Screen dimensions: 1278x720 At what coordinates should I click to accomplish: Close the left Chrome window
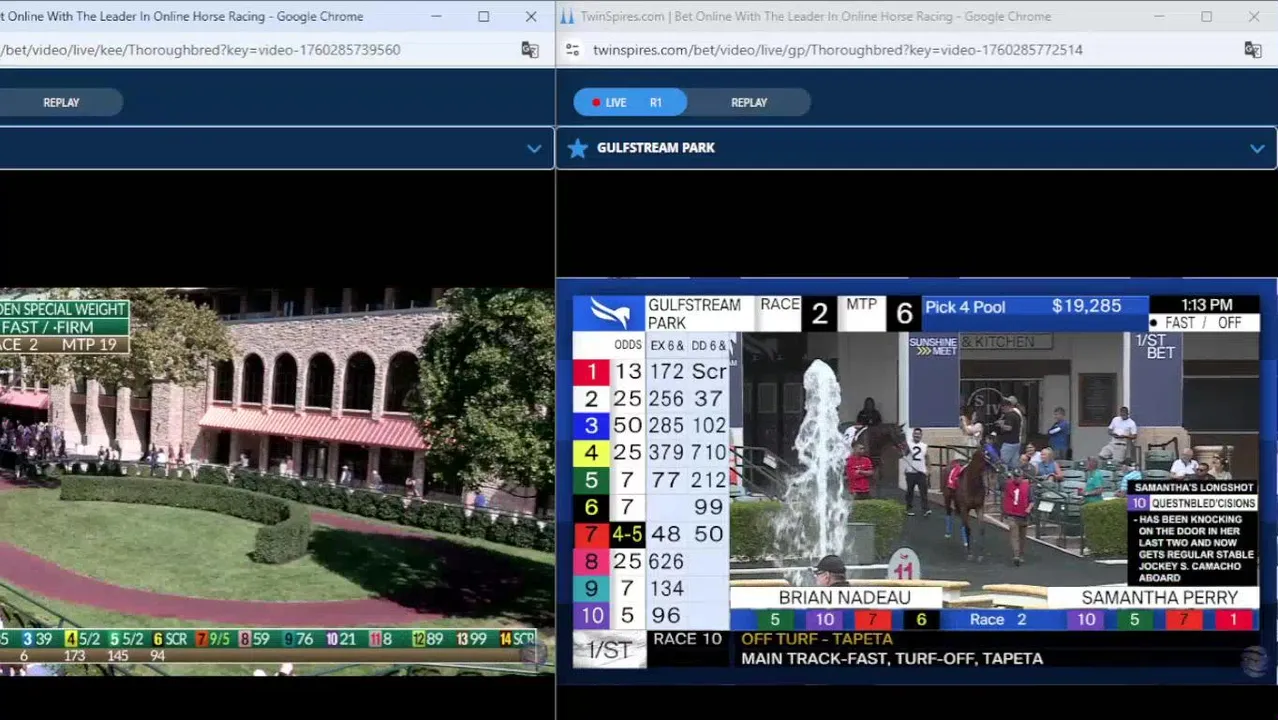531,16
